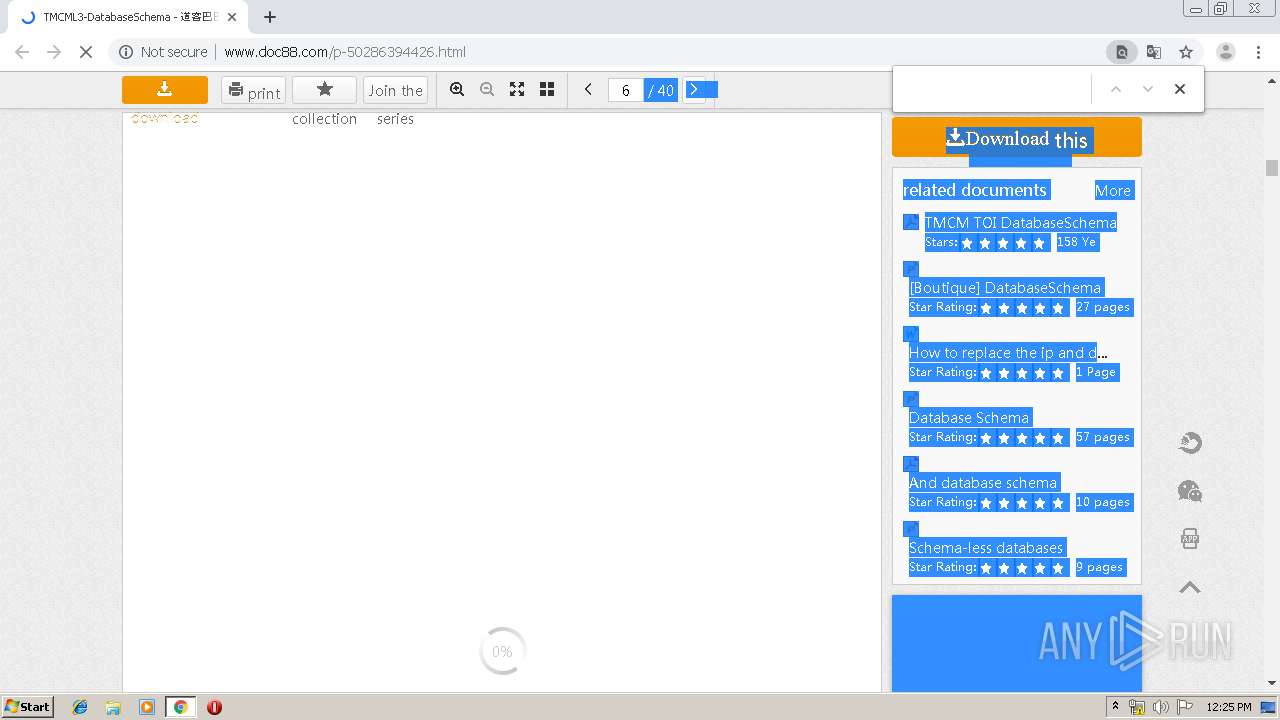The height and width of the screenshot is (720, 1280).
Task: Zoom in on the document
Action: coord(457,89)
